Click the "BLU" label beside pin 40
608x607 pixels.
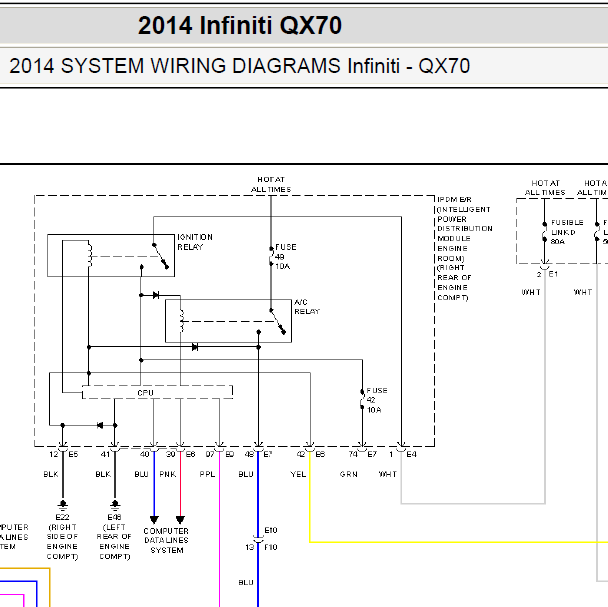[x=142, y=474]
